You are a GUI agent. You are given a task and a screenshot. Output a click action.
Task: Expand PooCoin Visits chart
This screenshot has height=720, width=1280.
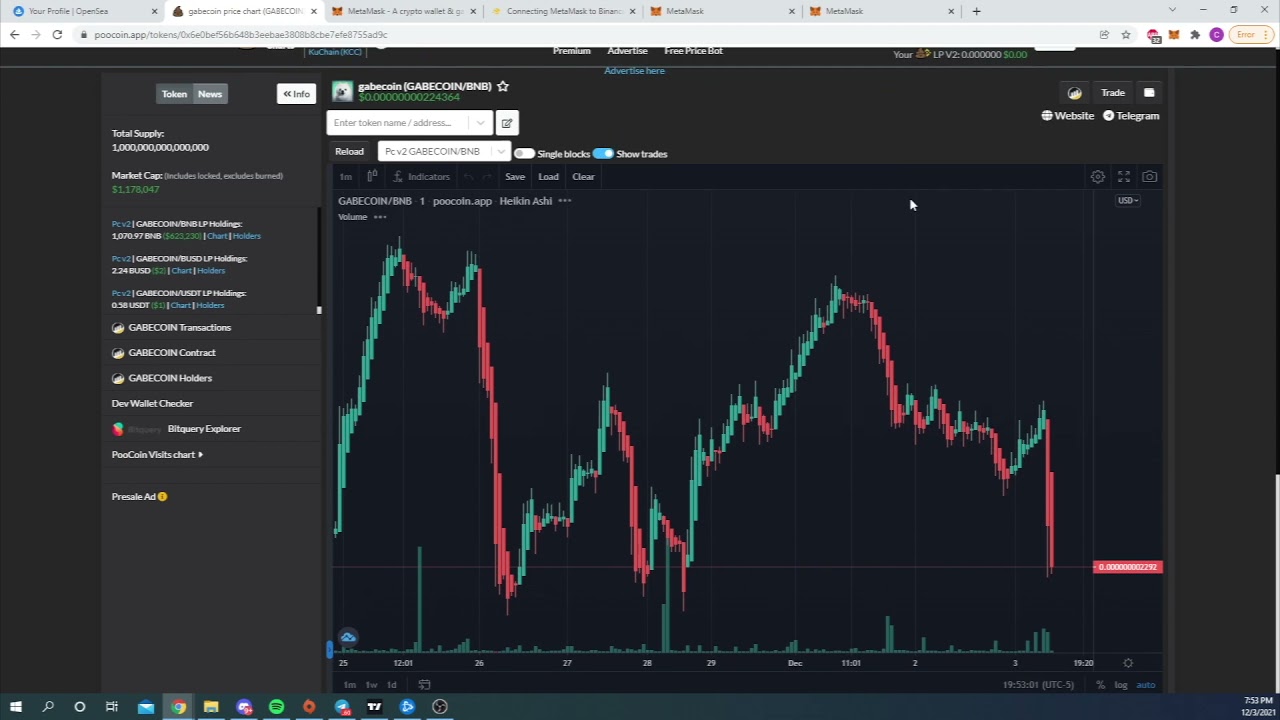[x=157, y=455]
